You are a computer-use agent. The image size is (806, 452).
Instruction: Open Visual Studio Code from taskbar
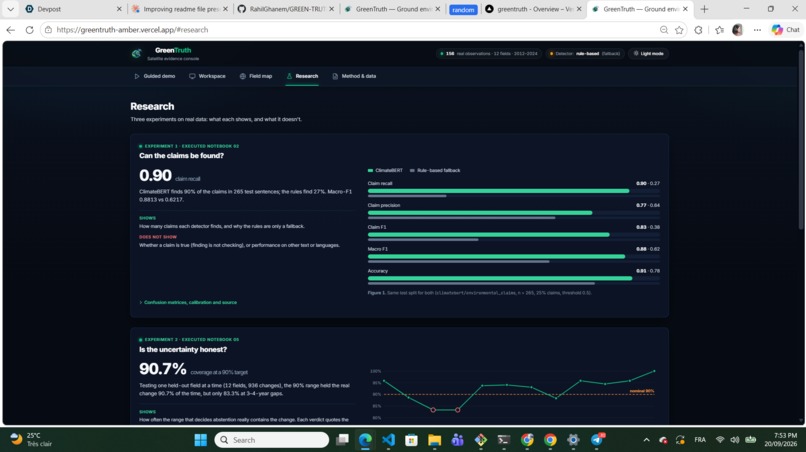coord(389,440)
